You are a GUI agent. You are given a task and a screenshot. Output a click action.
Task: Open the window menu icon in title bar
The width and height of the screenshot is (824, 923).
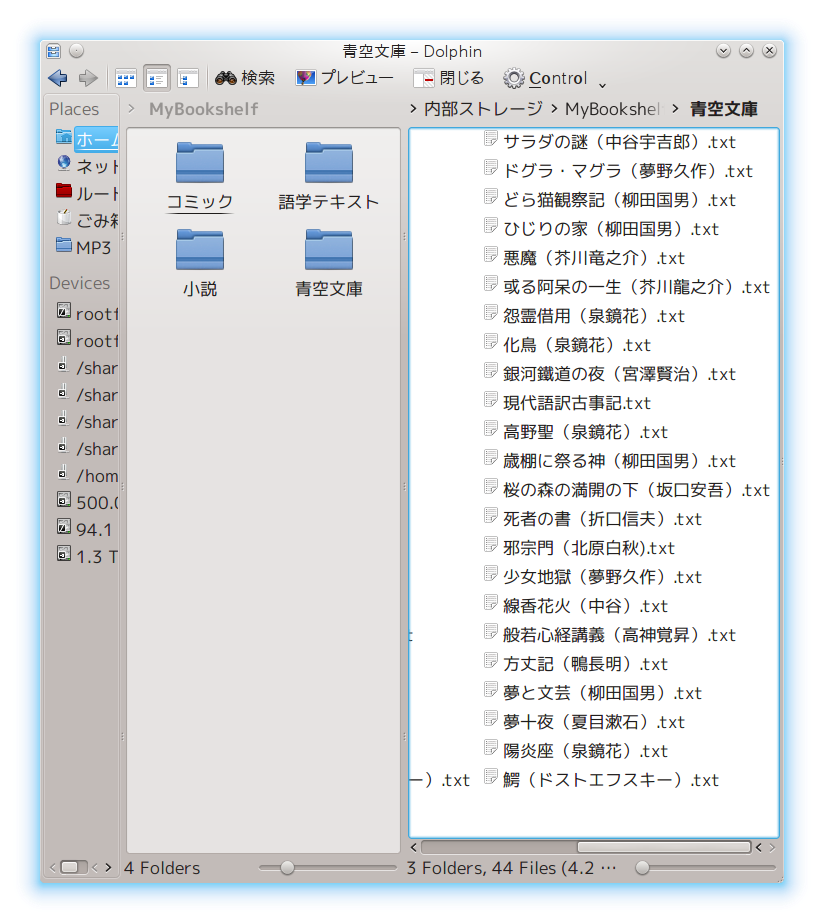[54, 51]
